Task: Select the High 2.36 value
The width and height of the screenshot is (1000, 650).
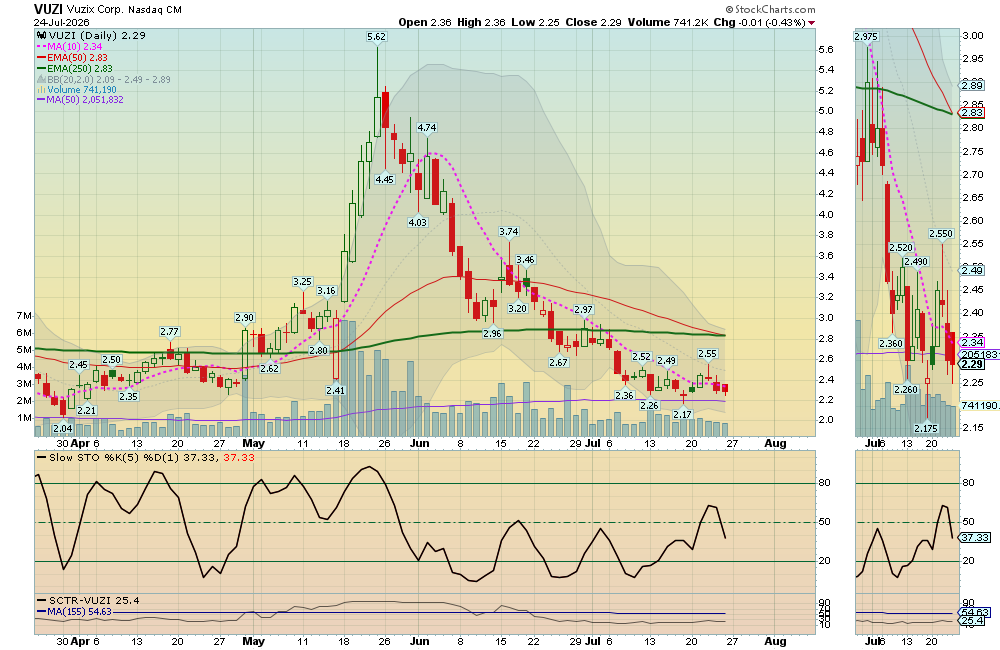Action: [x=482, y=22]
